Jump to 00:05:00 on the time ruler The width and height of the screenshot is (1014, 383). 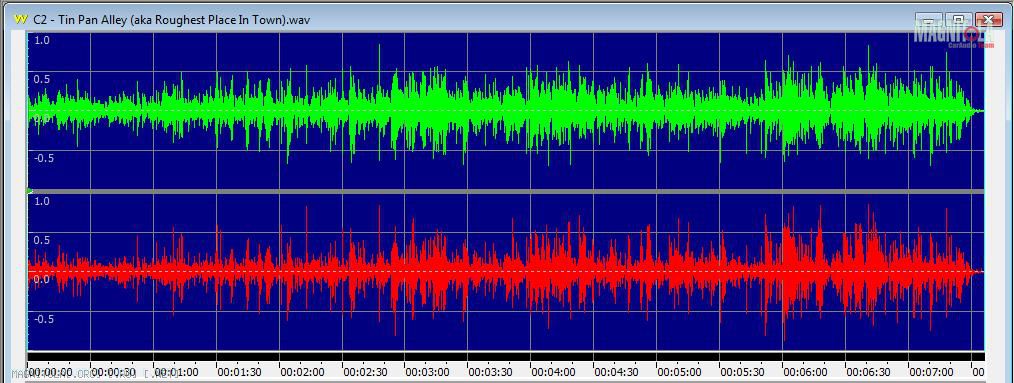tap(679, 373)
